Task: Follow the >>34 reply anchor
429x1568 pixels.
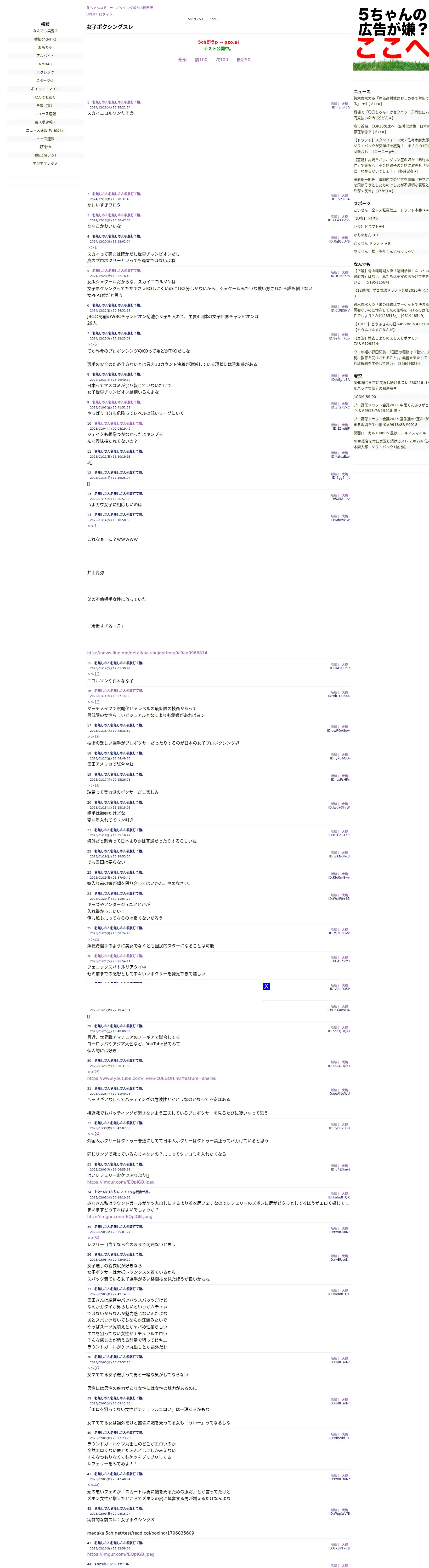Action: click(93, 1238)
